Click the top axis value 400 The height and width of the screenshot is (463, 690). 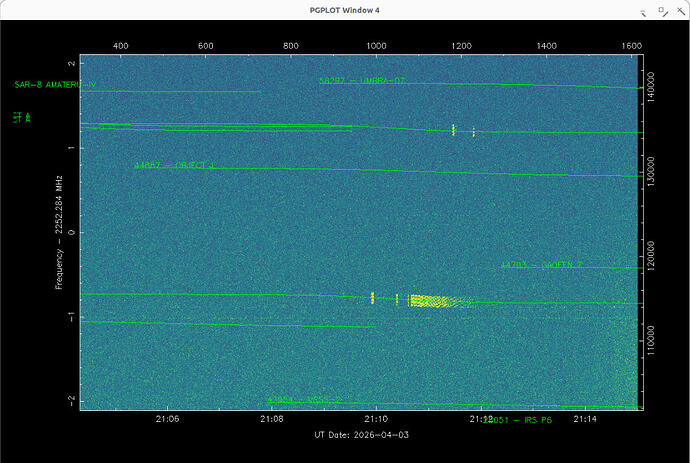[x=121, y=46]
